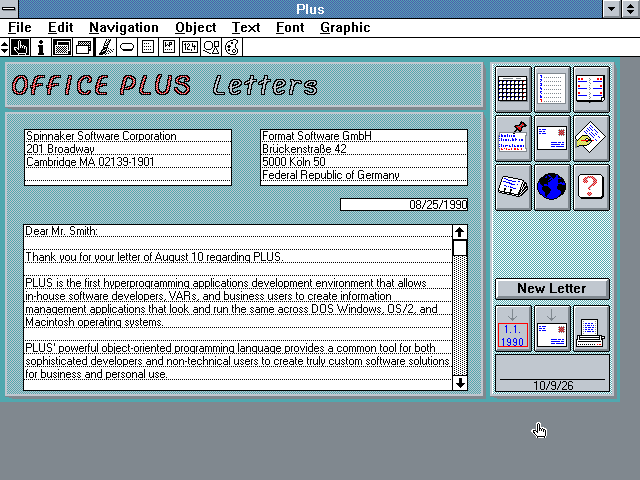This screenshot has height=480, width=640.
Task: Open the File menu
Action: [20, 28]
